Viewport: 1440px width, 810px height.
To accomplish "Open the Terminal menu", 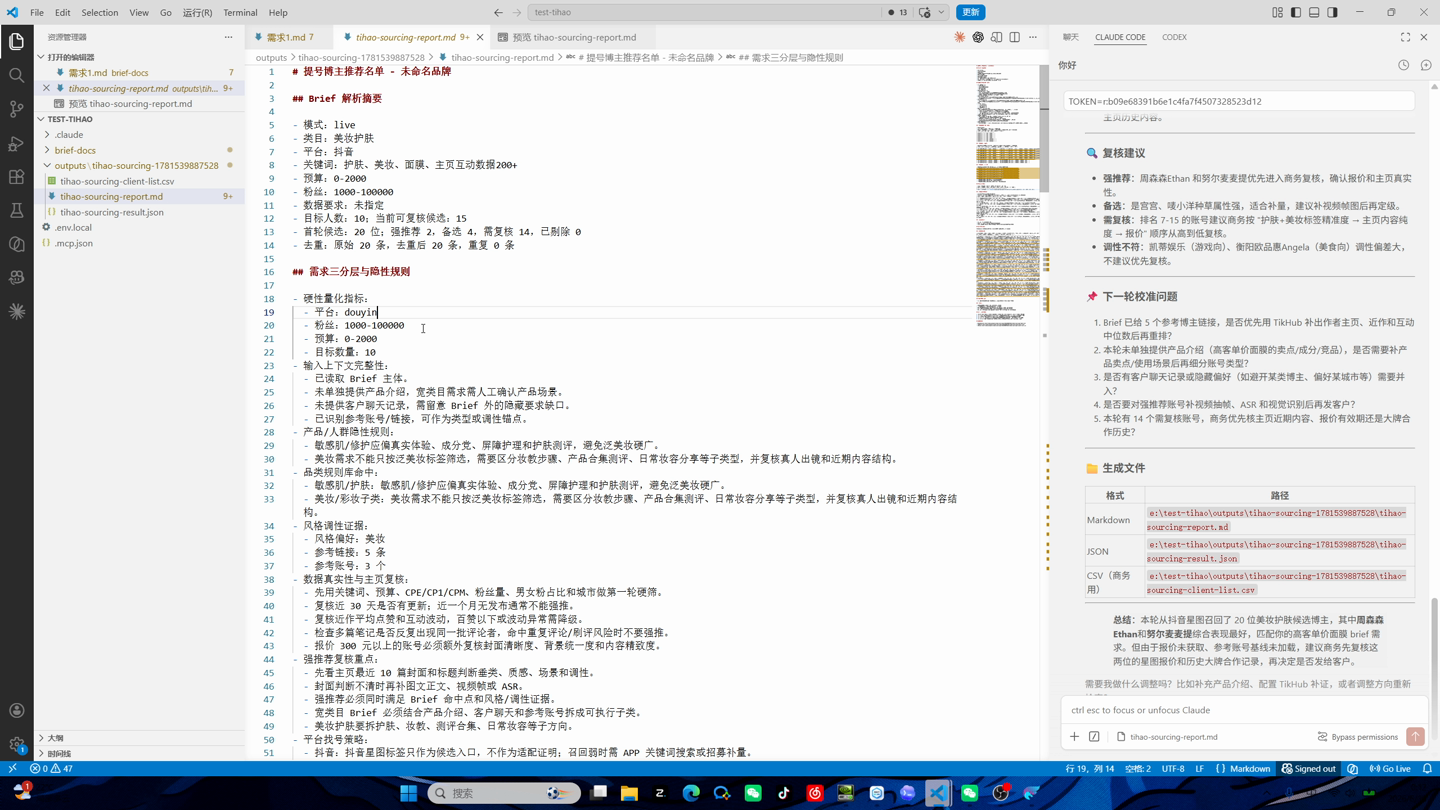I will (x=240, y=12).
